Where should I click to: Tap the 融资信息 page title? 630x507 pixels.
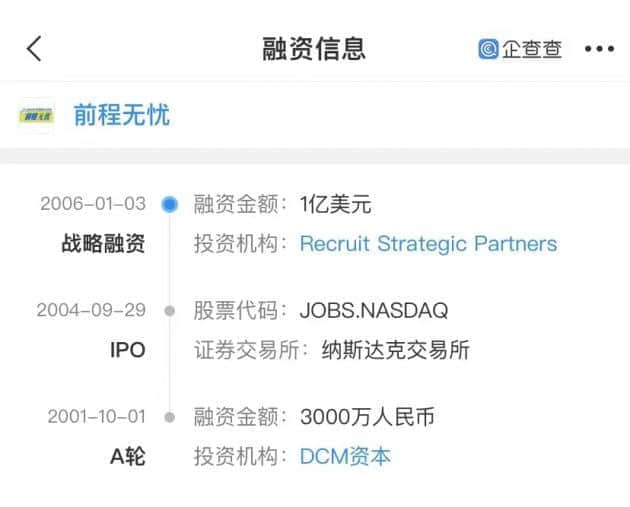point(314,48)
